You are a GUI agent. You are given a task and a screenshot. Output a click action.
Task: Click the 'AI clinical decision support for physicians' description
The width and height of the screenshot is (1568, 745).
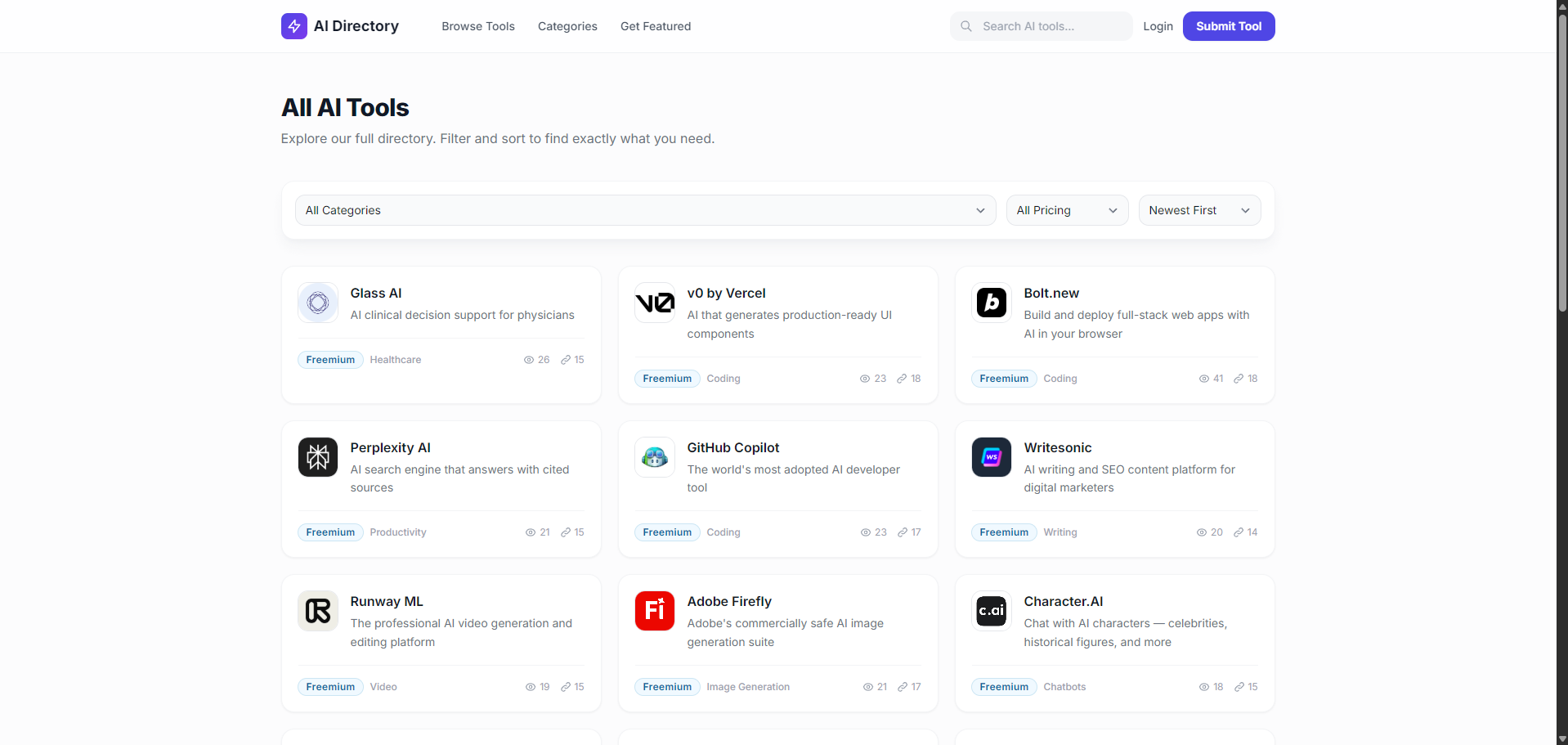463,315
